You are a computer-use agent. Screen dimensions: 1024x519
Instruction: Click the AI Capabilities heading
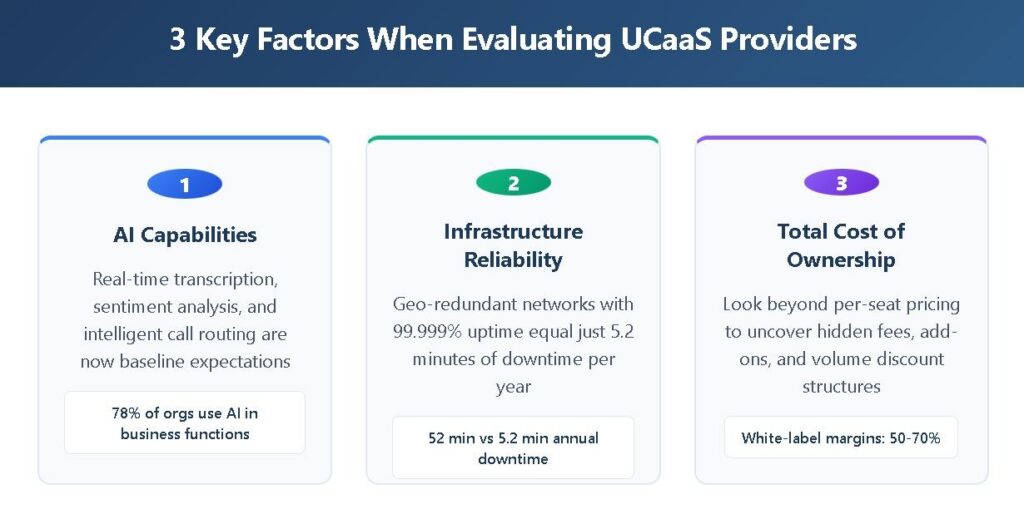(x=185, y=235)
